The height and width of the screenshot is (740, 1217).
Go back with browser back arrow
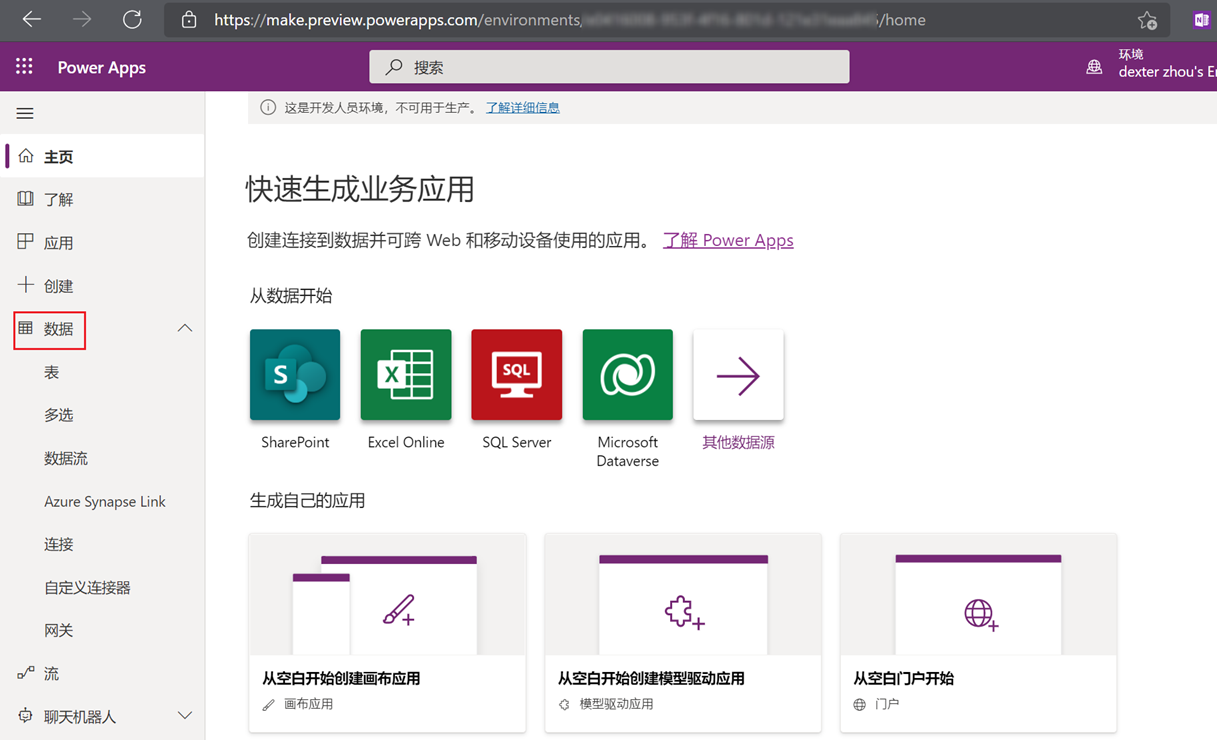point(31,19)
